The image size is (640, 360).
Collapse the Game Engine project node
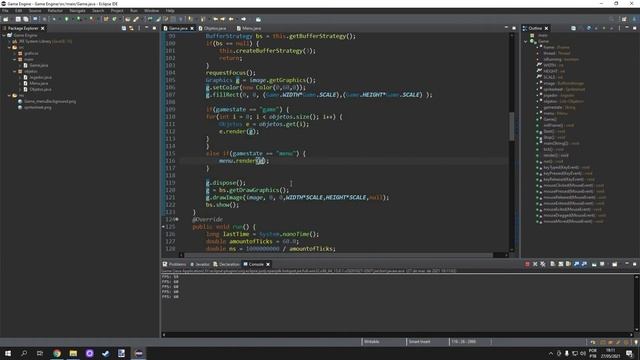(x=4, y=36)
